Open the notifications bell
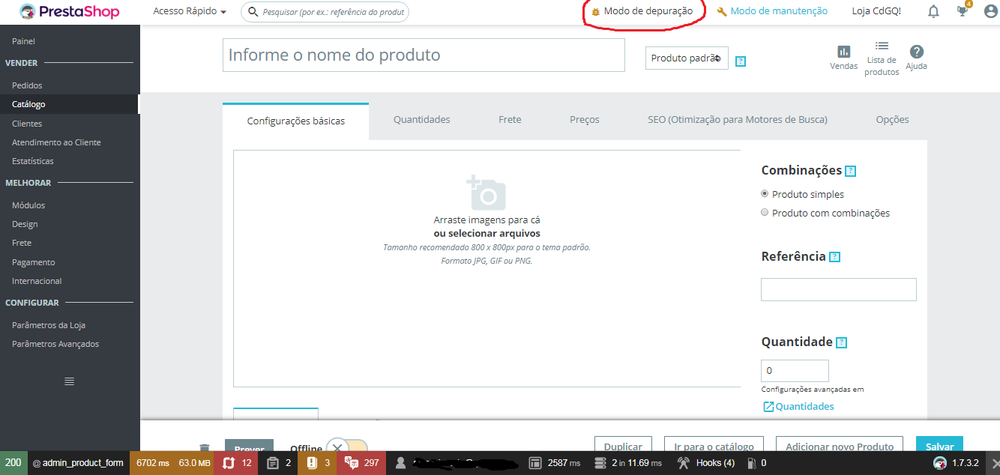This screenshot has width=1000, height=475. click(933, 11)
